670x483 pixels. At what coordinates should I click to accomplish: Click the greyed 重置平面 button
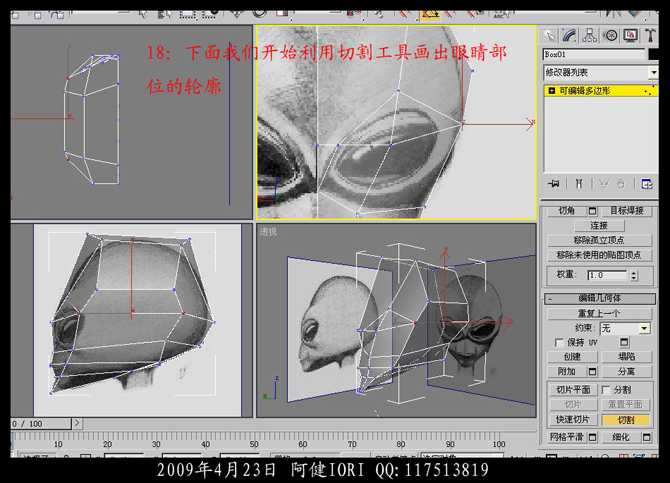pyautogui.click(x=626, y=404)
